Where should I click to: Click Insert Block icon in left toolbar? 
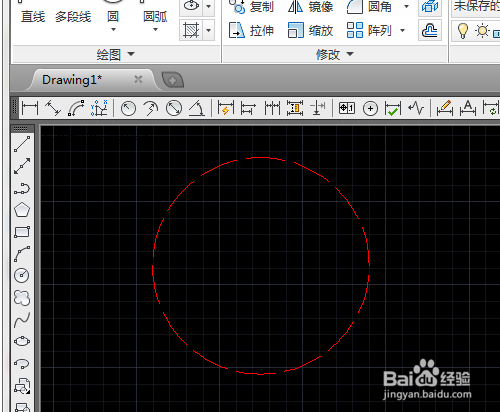pos(22,386)
